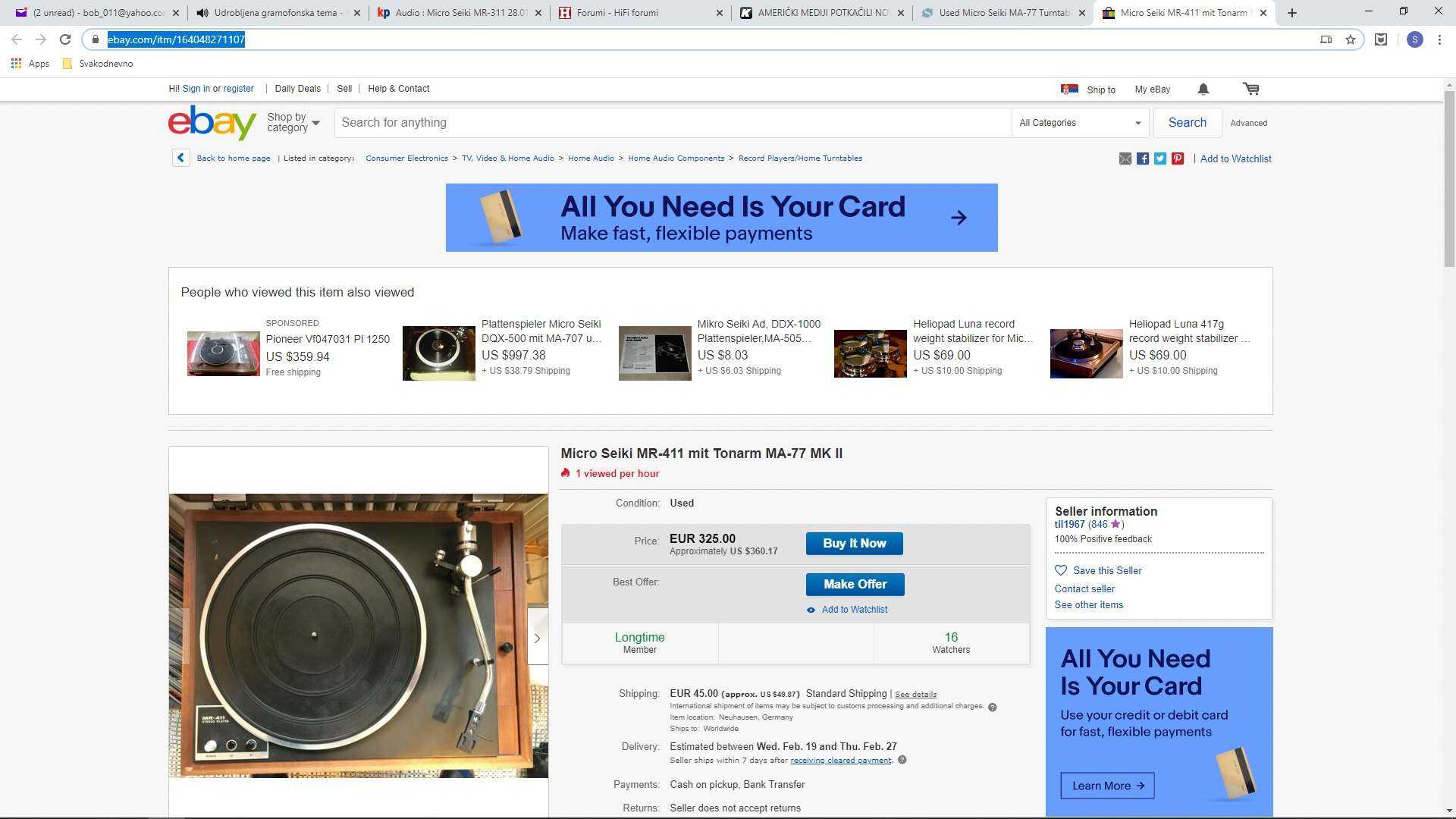Click the Sign in link
Viewport: 1456px width, 819px height.
pyautogui.click(x=196, y=89)
